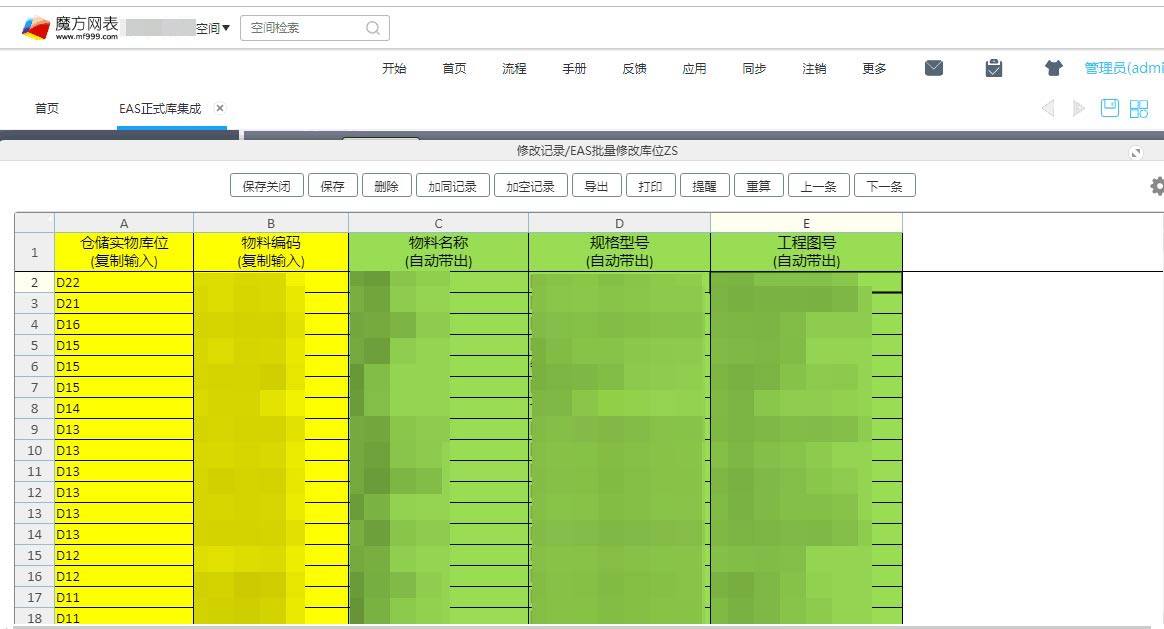Select the shirt-shaped theme icon in the header
Screen dimensions: 1164x629
(x=1054, y=67)
